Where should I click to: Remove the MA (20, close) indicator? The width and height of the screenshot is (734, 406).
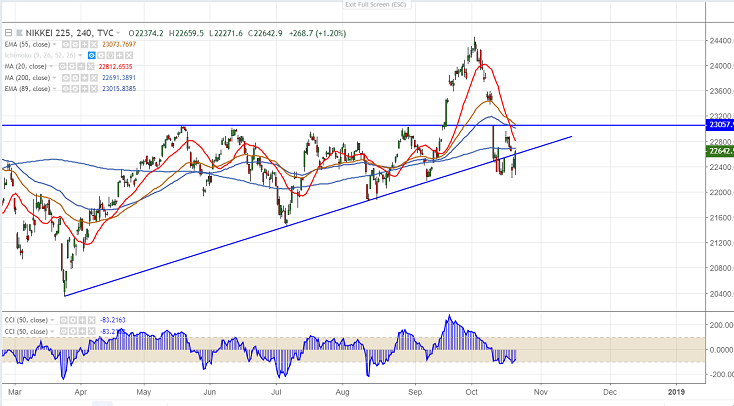[x=90, y=66]
